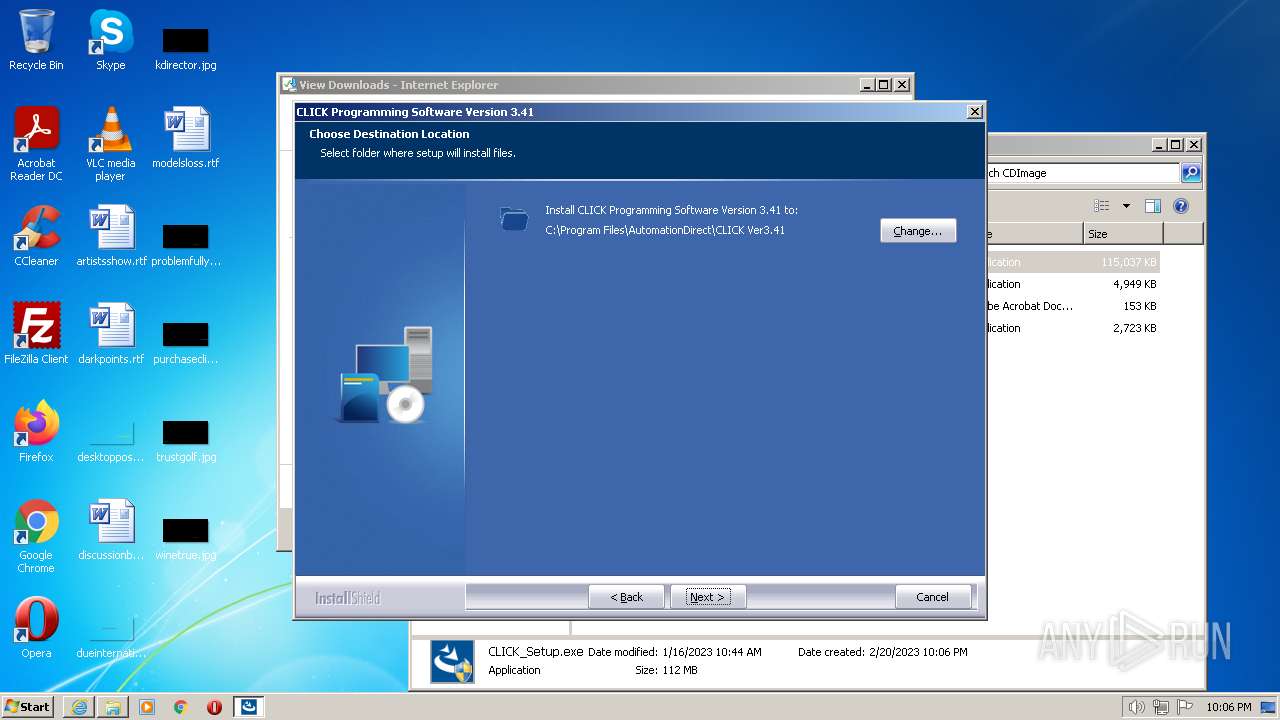This screenshot has height=720, width=1280.
Task: Open the purchasecli file icon
Action: click(186, 343)
